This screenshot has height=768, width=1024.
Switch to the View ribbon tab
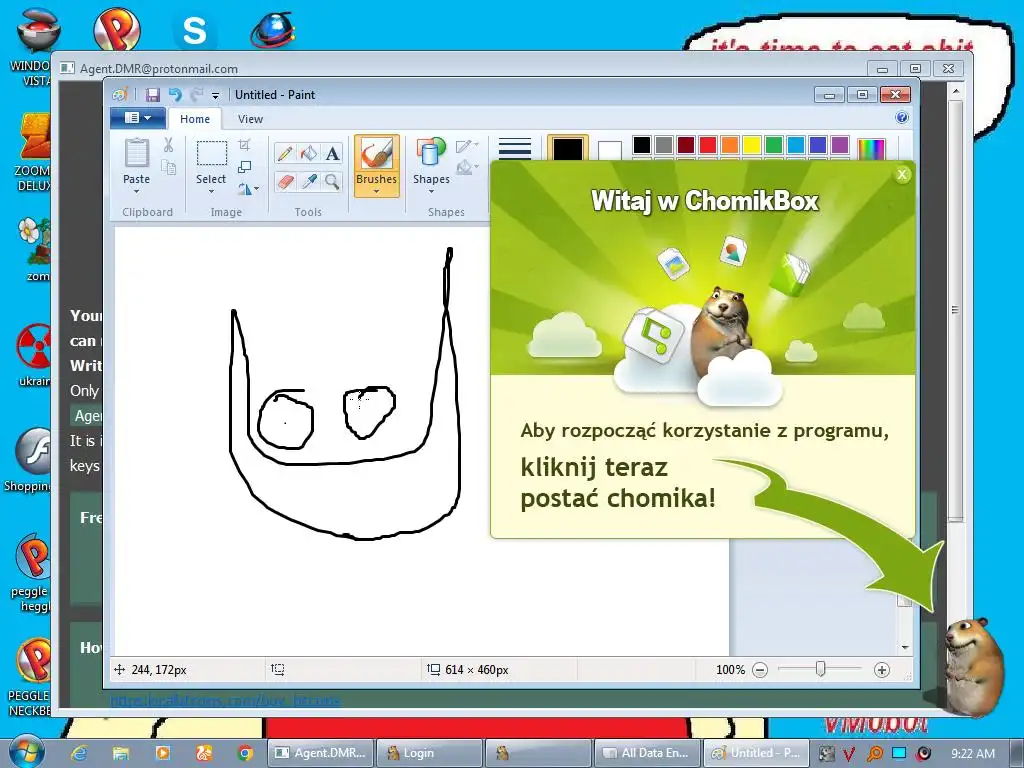250,119
